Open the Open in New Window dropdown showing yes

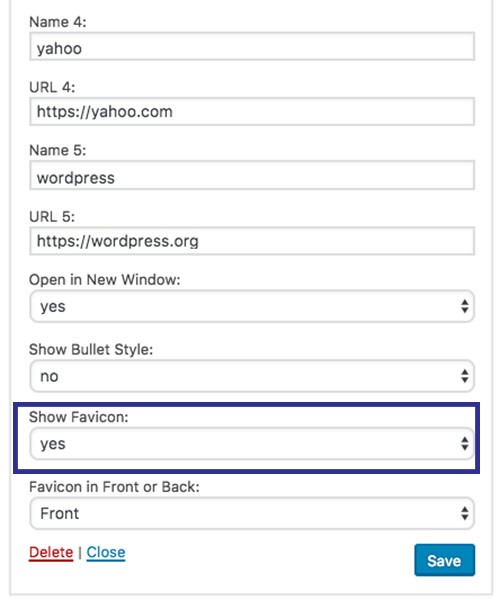point(252,306)
